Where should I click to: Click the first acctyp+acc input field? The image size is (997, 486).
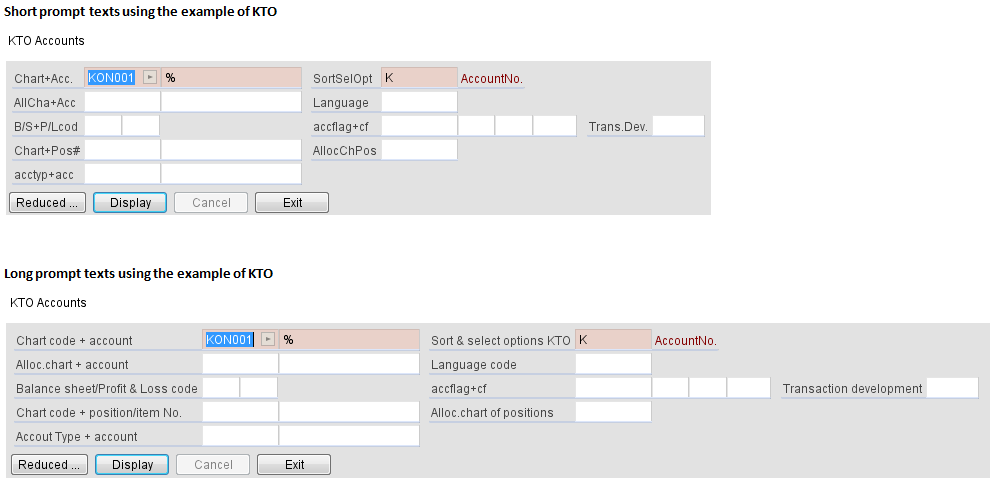(122, 174)
